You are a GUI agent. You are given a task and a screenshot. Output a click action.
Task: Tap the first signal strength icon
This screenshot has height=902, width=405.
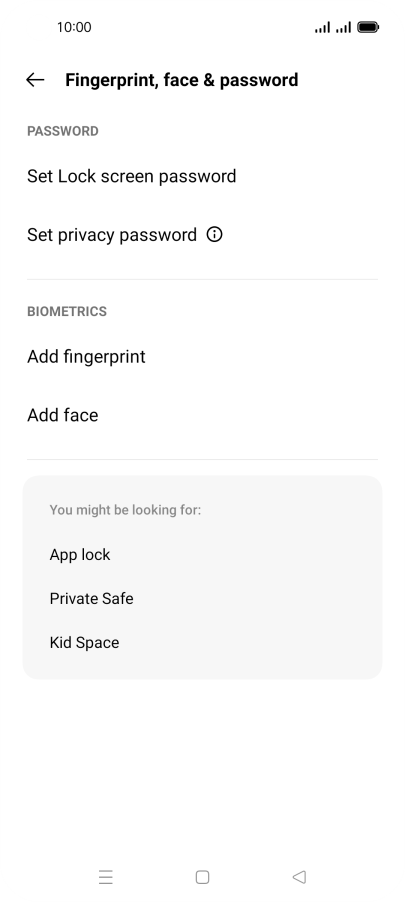(322, 27)
